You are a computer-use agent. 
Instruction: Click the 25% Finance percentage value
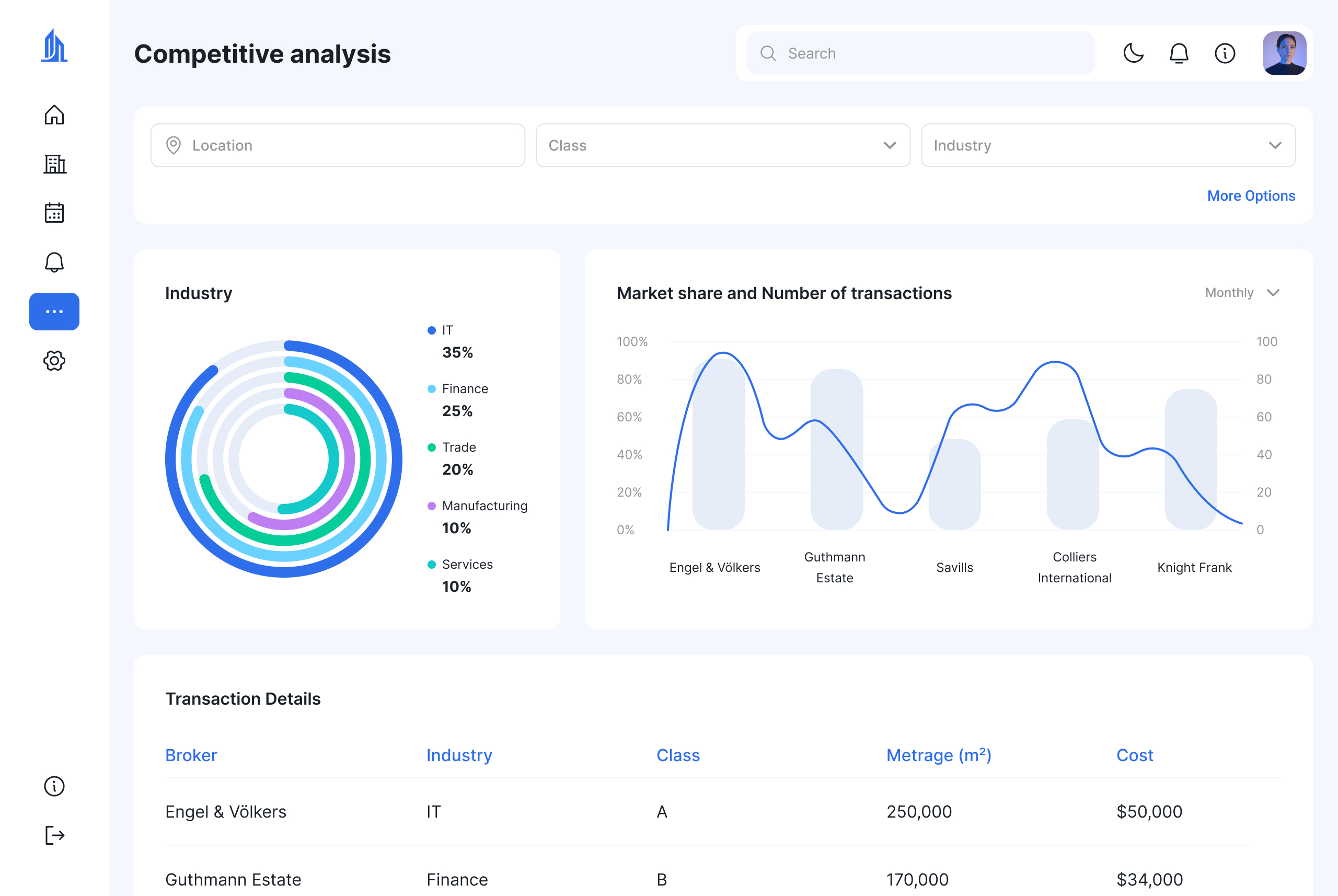coord(457,411)
